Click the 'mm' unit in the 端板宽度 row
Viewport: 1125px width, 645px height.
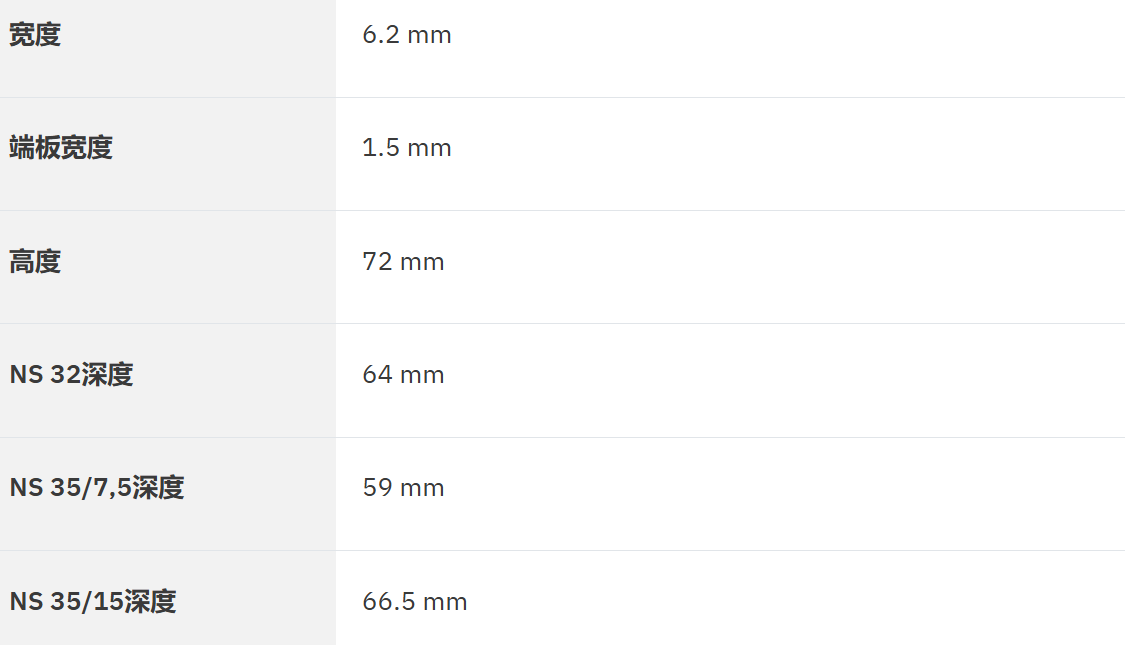[x=429, y=149]
